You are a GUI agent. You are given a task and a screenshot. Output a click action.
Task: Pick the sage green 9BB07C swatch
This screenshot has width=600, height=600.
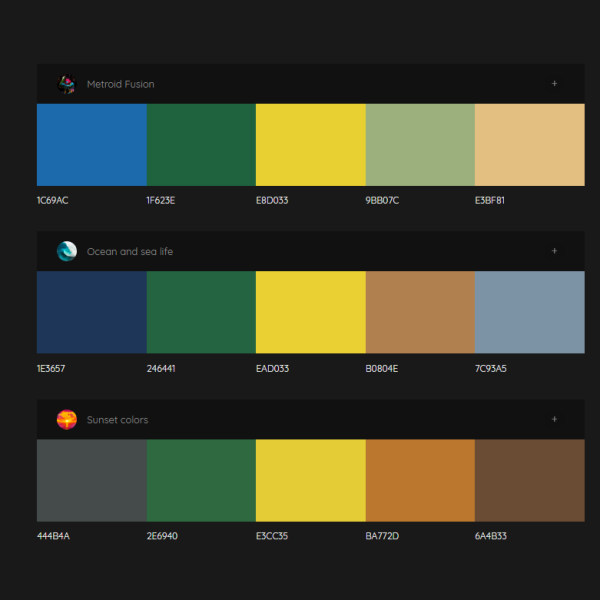click(x=420, y=144)
